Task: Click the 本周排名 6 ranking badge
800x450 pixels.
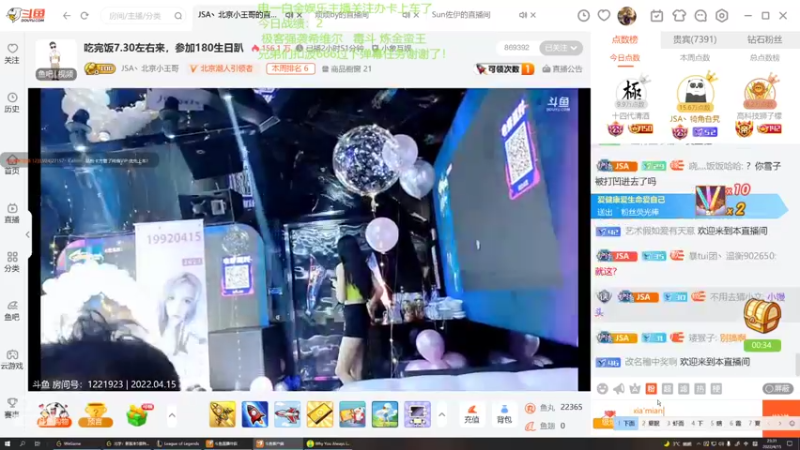Action: tap(290, 68)
